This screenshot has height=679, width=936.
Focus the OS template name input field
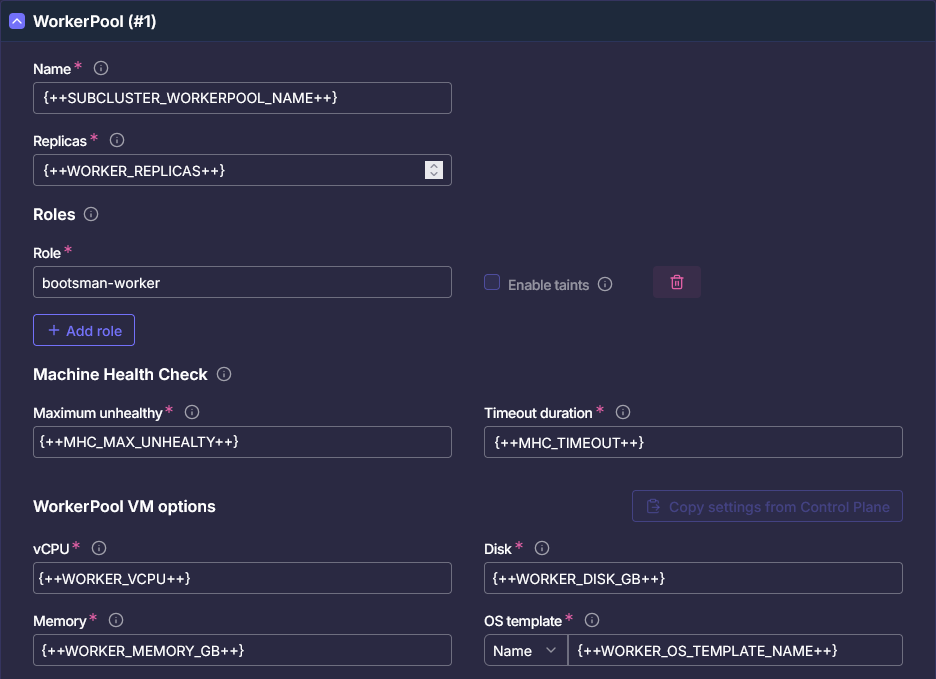tap(735, 650)
